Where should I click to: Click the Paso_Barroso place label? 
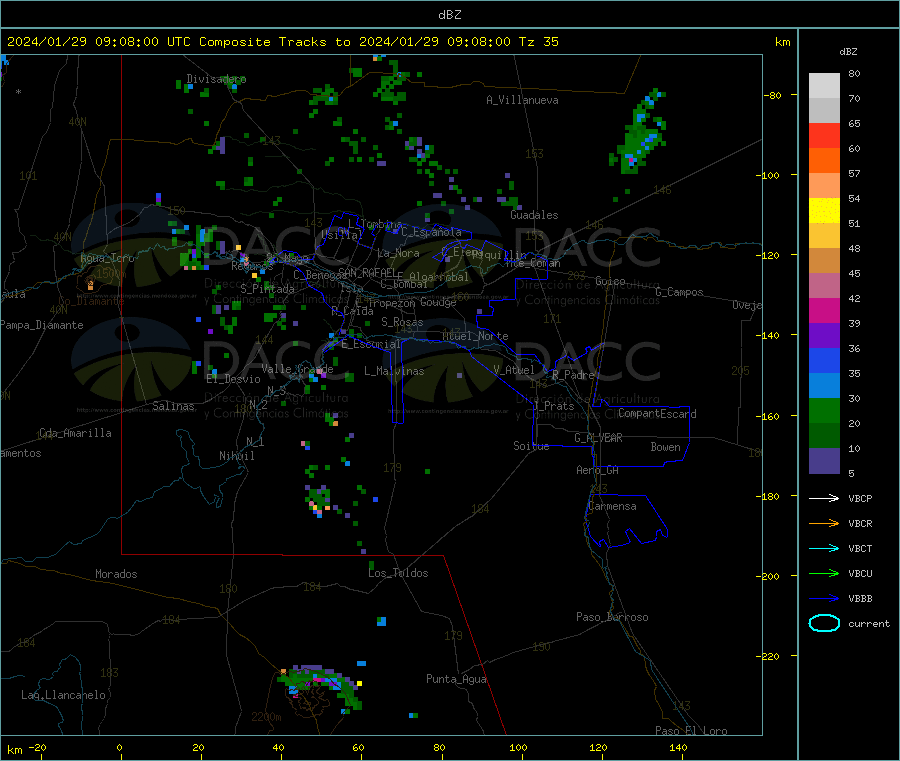tap(612, 618)
